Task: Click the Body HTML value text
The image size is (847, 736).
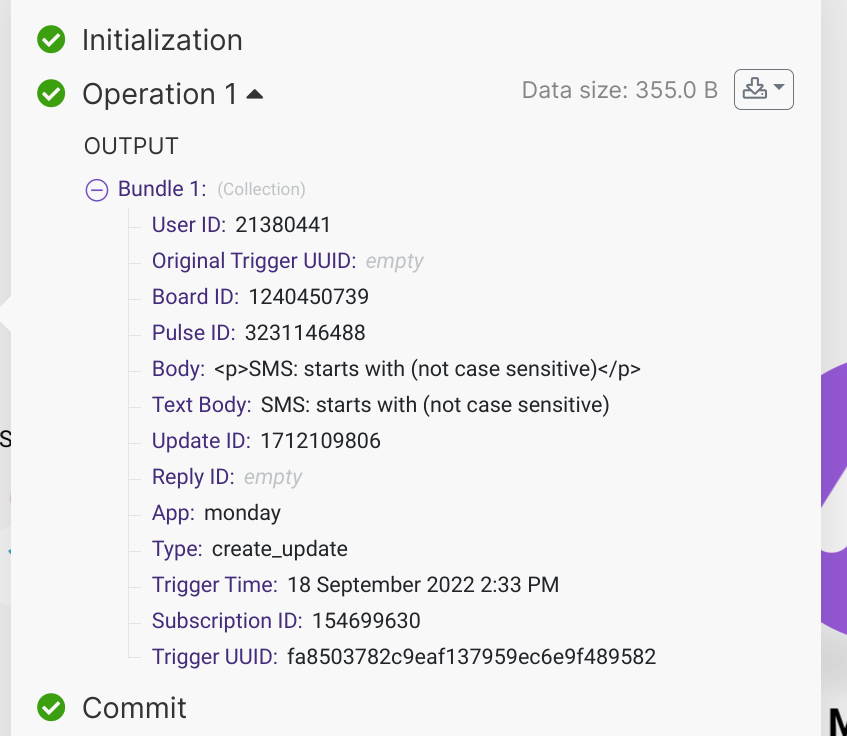Action: 427,369
